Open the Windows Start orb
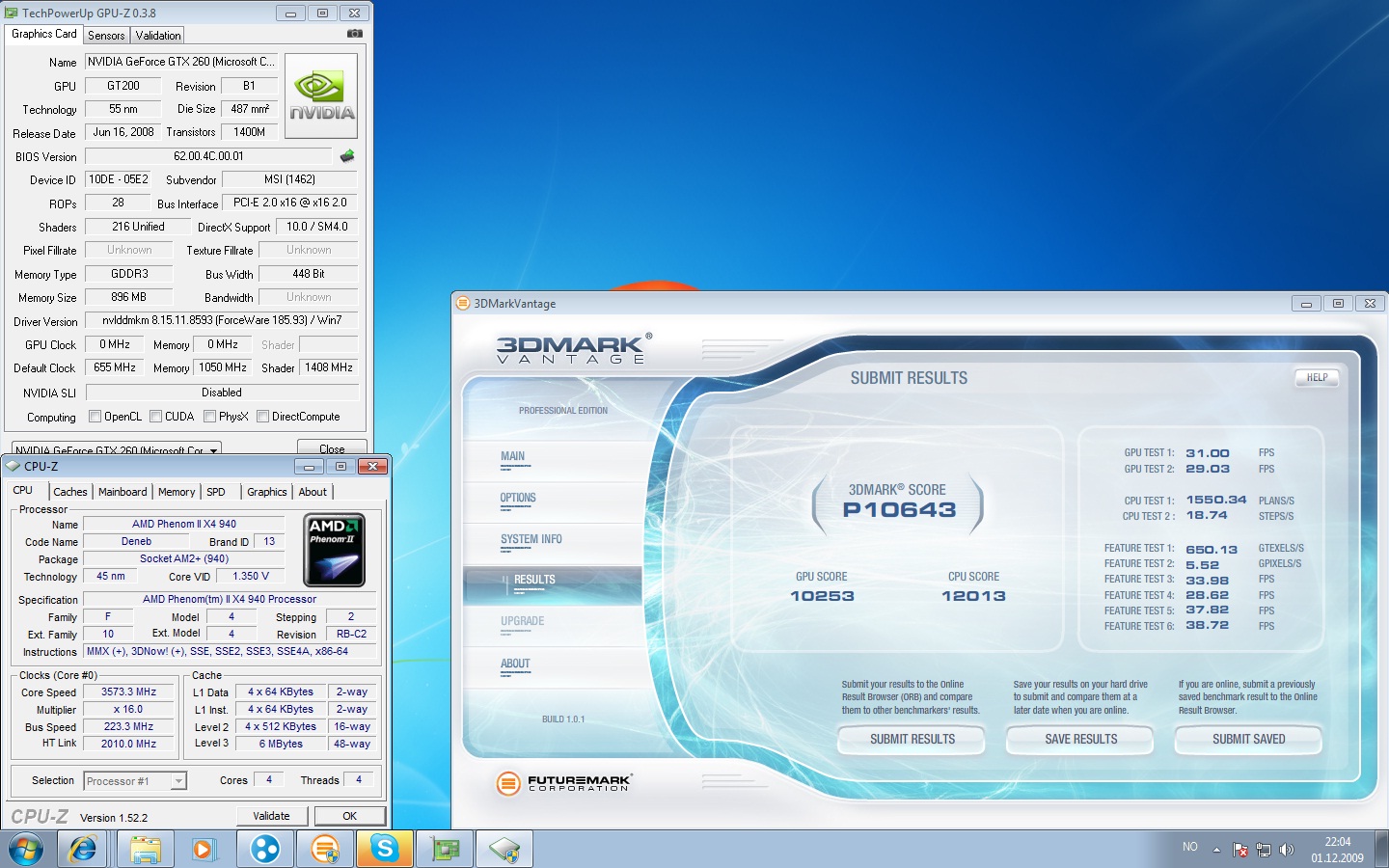The height and width of the screenshot is (868, 1389). point(26,849)
